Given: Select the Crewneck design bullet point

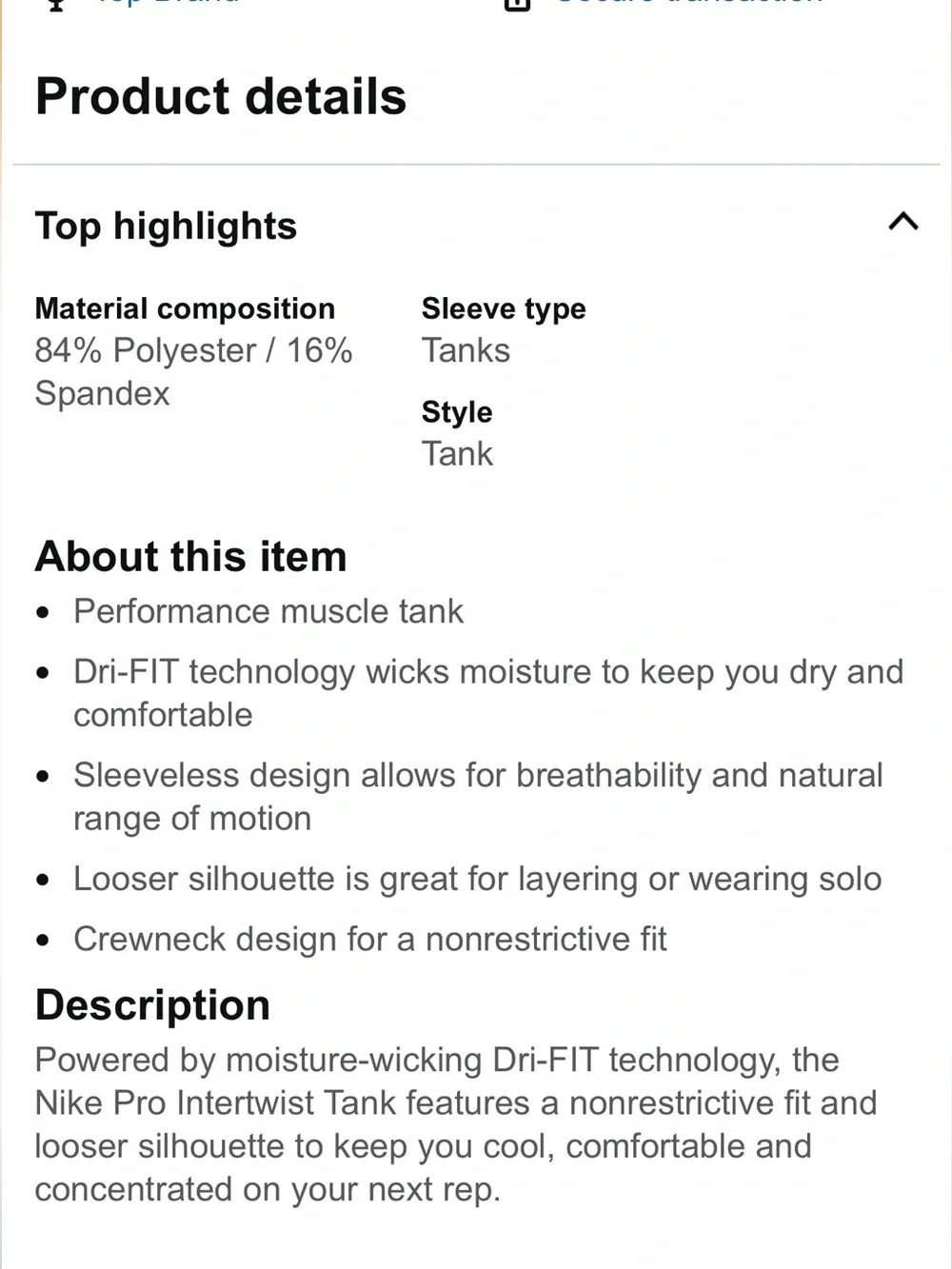Looking at the screenshot, I should (370, 940).
